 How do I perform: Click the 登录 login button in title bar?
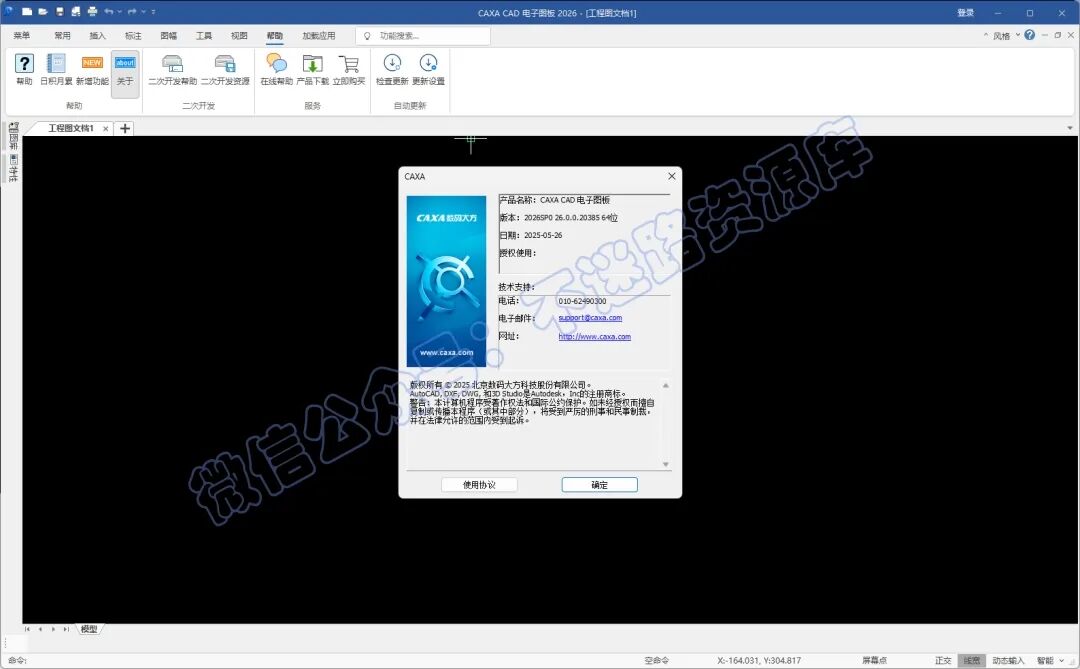click(x=966, y=12)
